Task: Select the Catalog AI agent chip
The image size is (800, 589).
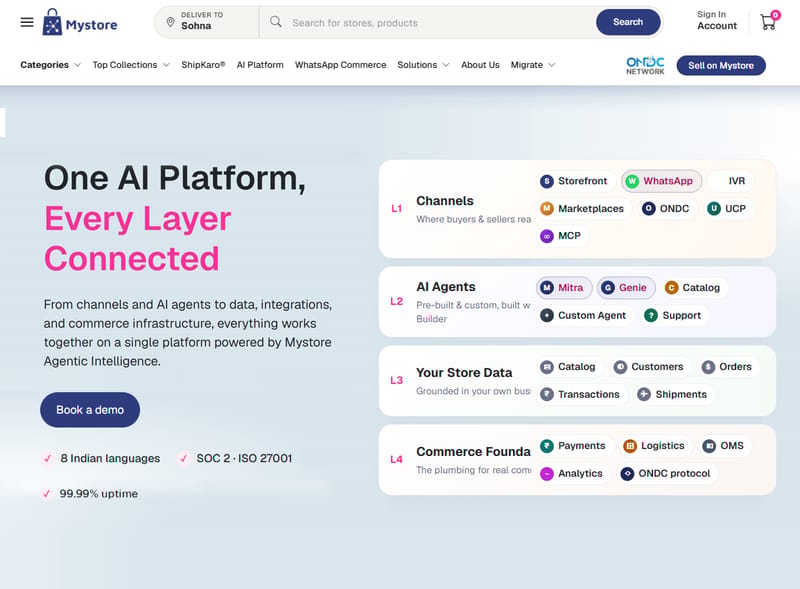Action: coord(693,288)
